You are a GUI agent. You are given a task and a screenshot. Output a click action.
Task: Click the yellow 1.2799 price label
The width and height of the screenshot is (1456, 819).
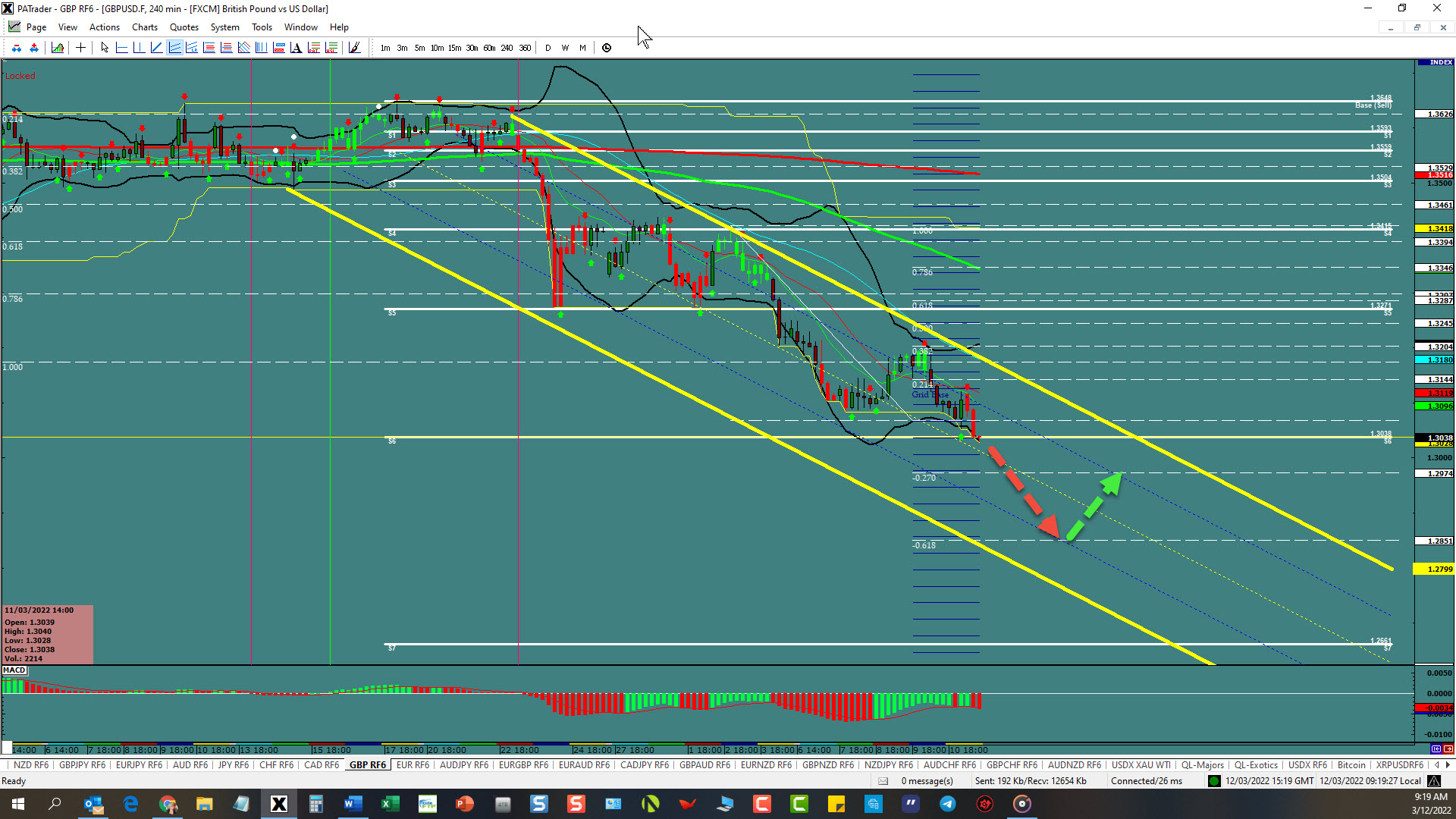pyautogui.click(x=1435, y=570)
